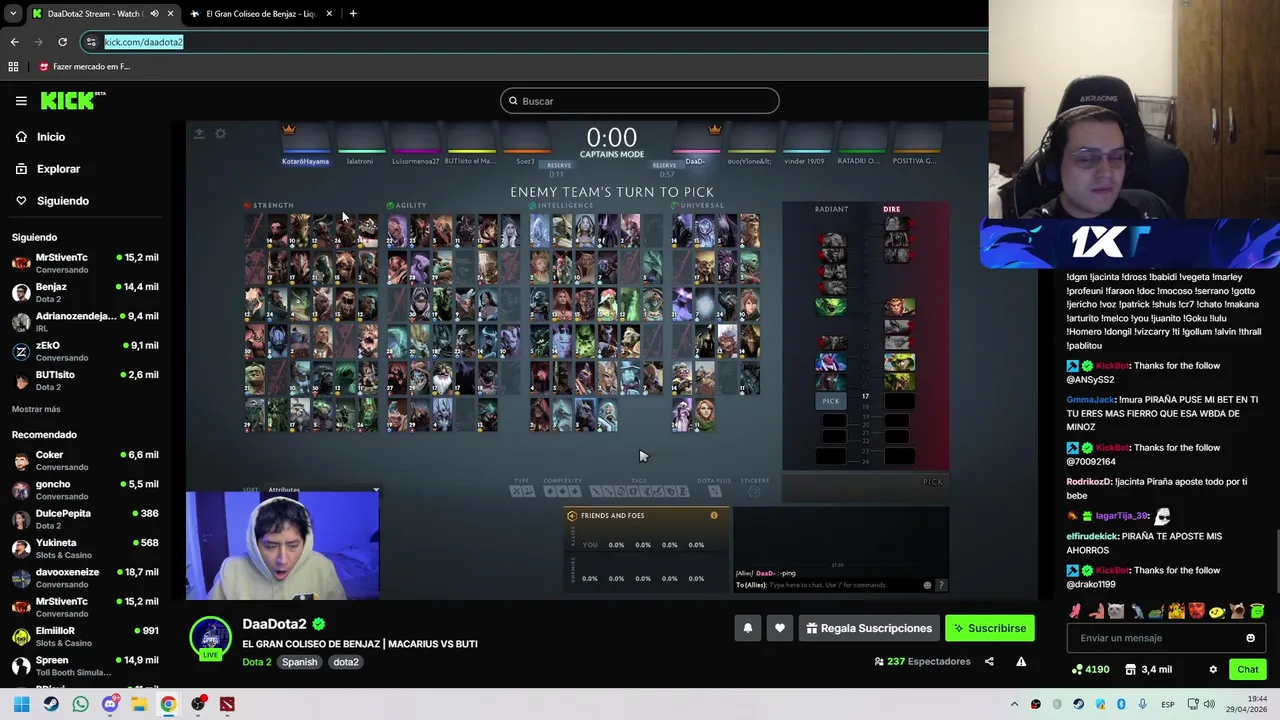
Task: Click the Spanish language tag
Action: [299, 662]
